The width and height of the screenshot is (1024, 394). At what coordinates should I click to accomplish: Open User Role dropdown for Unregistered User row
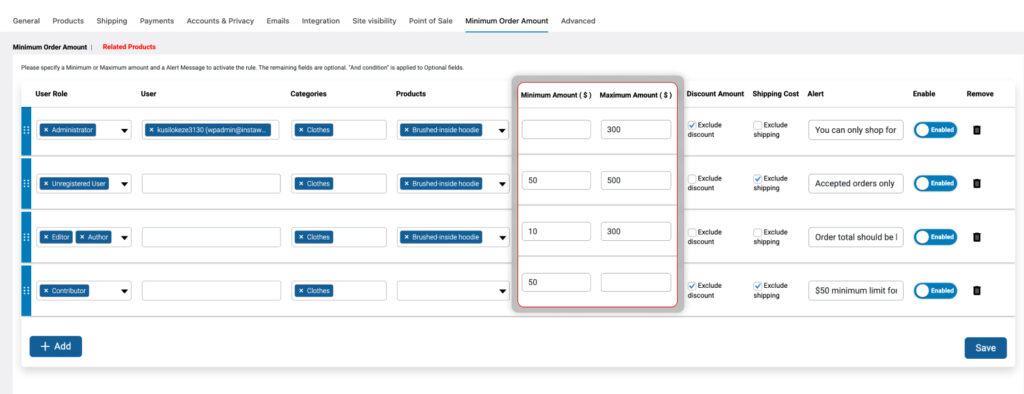tap(124, 184)
